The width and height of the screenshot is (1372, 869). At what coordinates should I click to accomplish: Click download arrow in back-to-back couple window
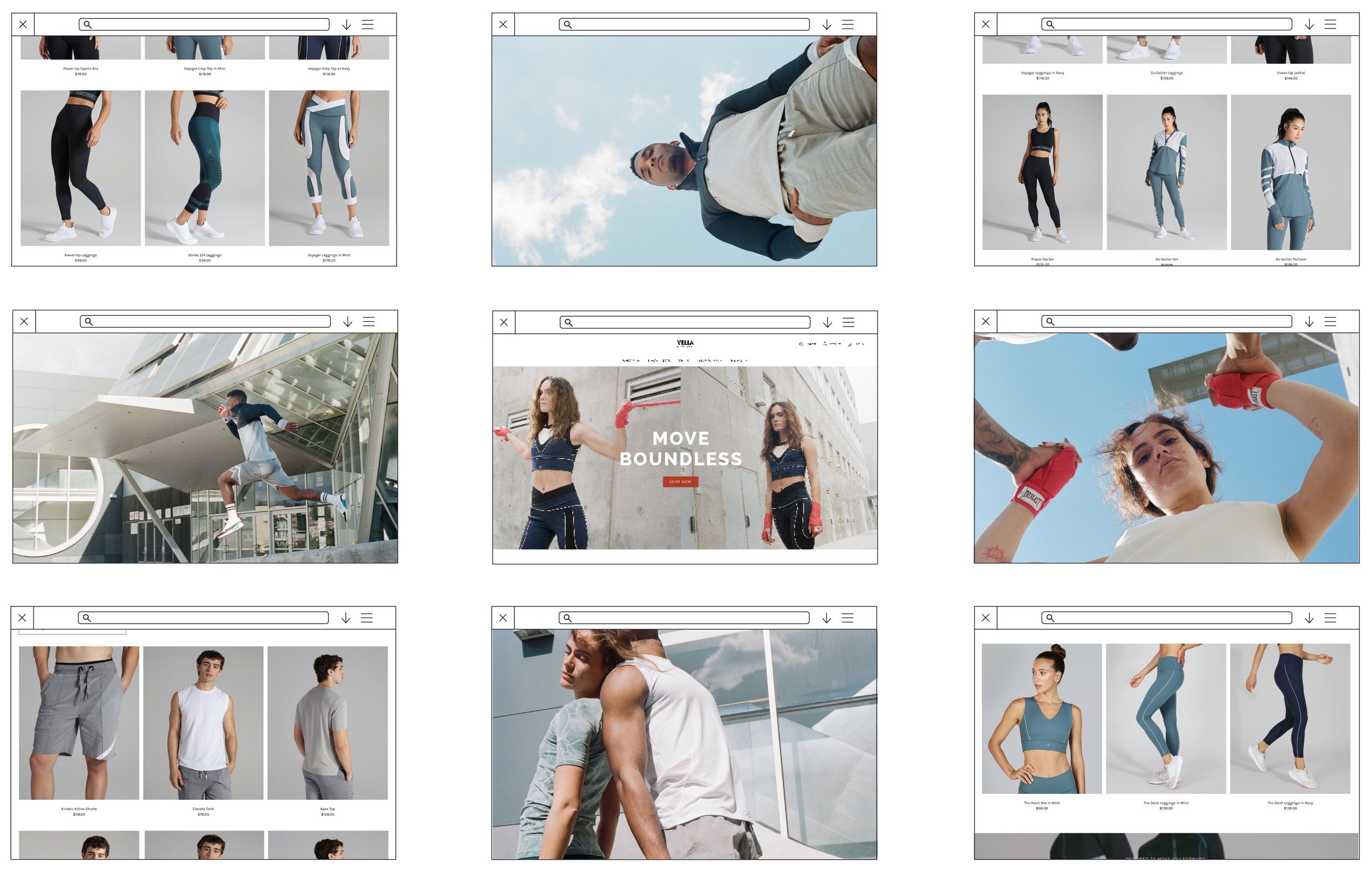click(x=826, y=618)
